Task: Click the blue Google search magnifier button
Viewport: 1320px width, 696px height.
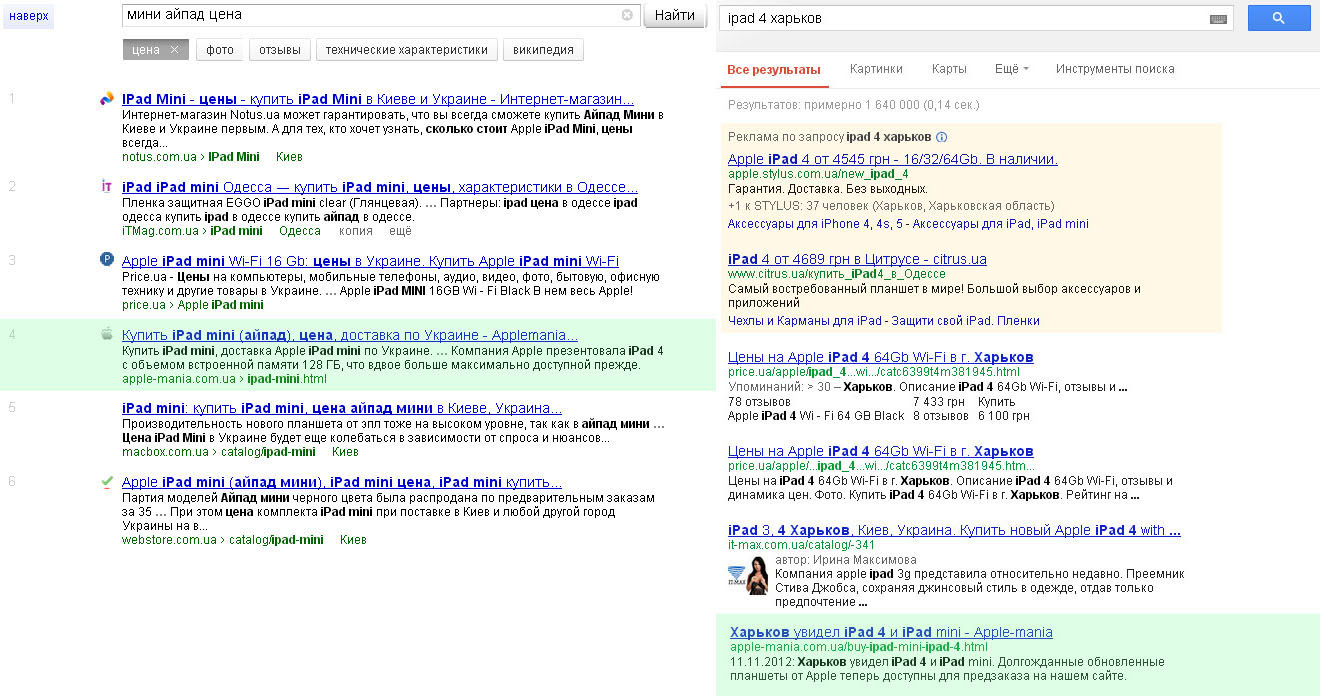Action: pos(1279,18)
